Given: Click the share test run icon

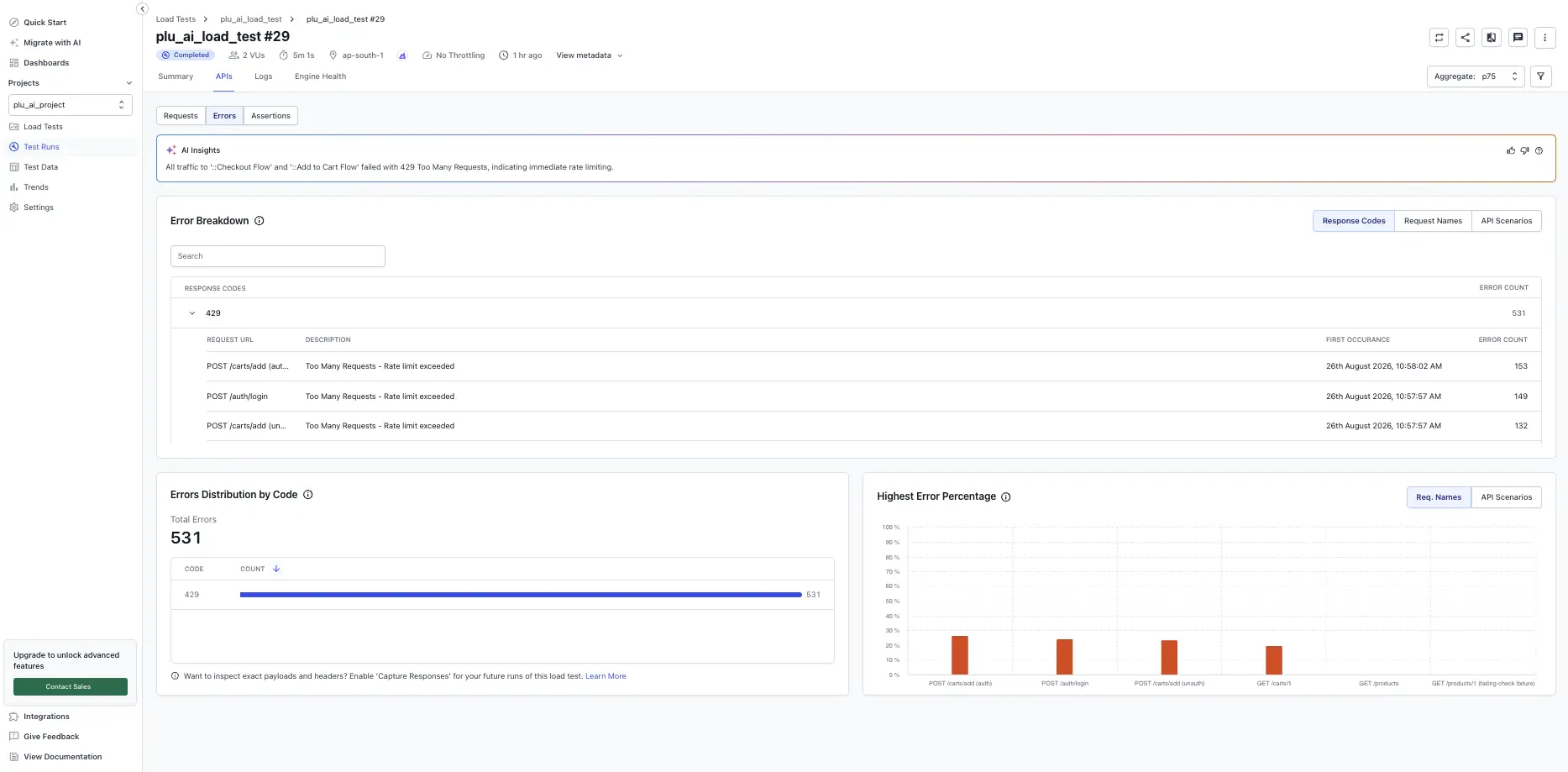Looking at the screenshot, I should pos(1465,37).
